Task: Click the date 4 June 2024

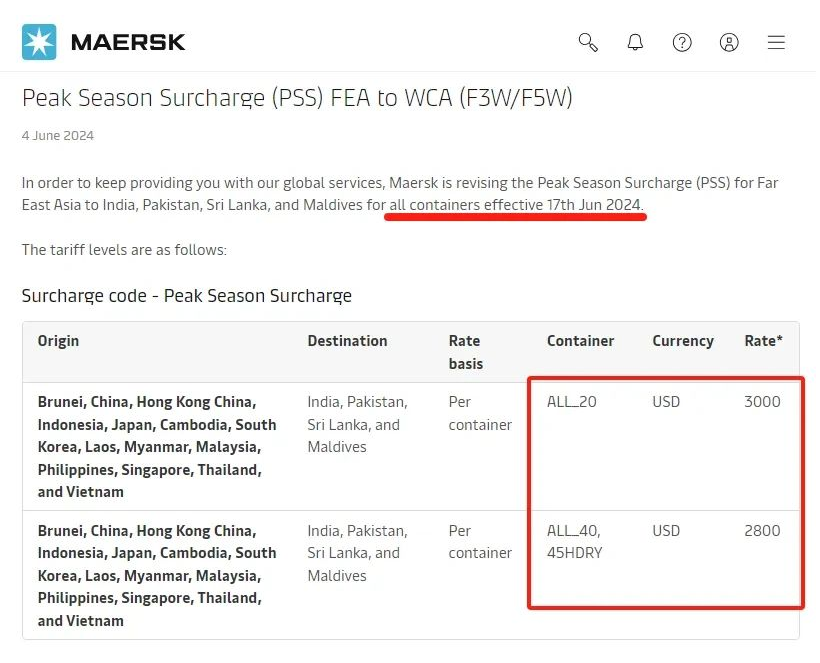Action: point(58,135)
